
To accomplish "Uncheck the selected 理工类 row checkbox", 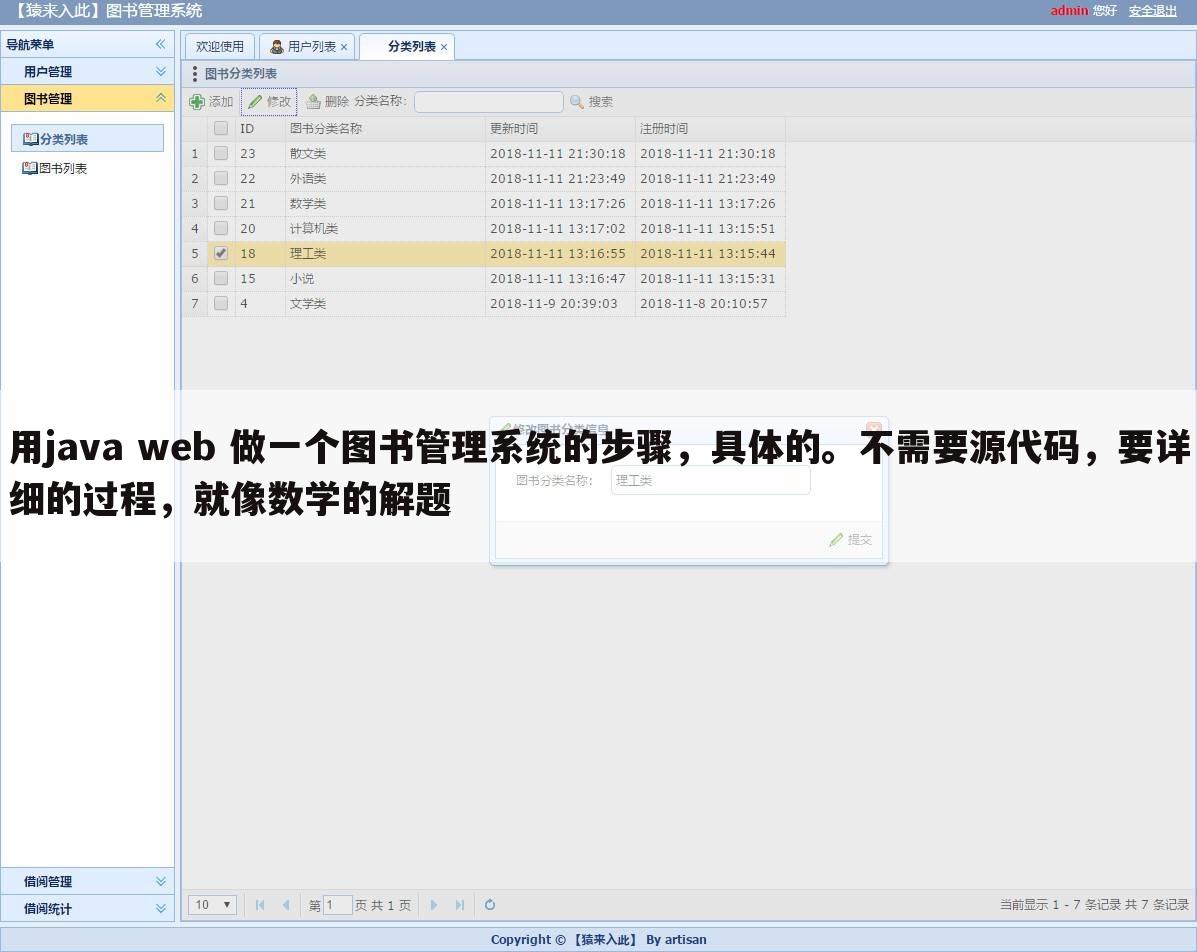I will point(220,253).
